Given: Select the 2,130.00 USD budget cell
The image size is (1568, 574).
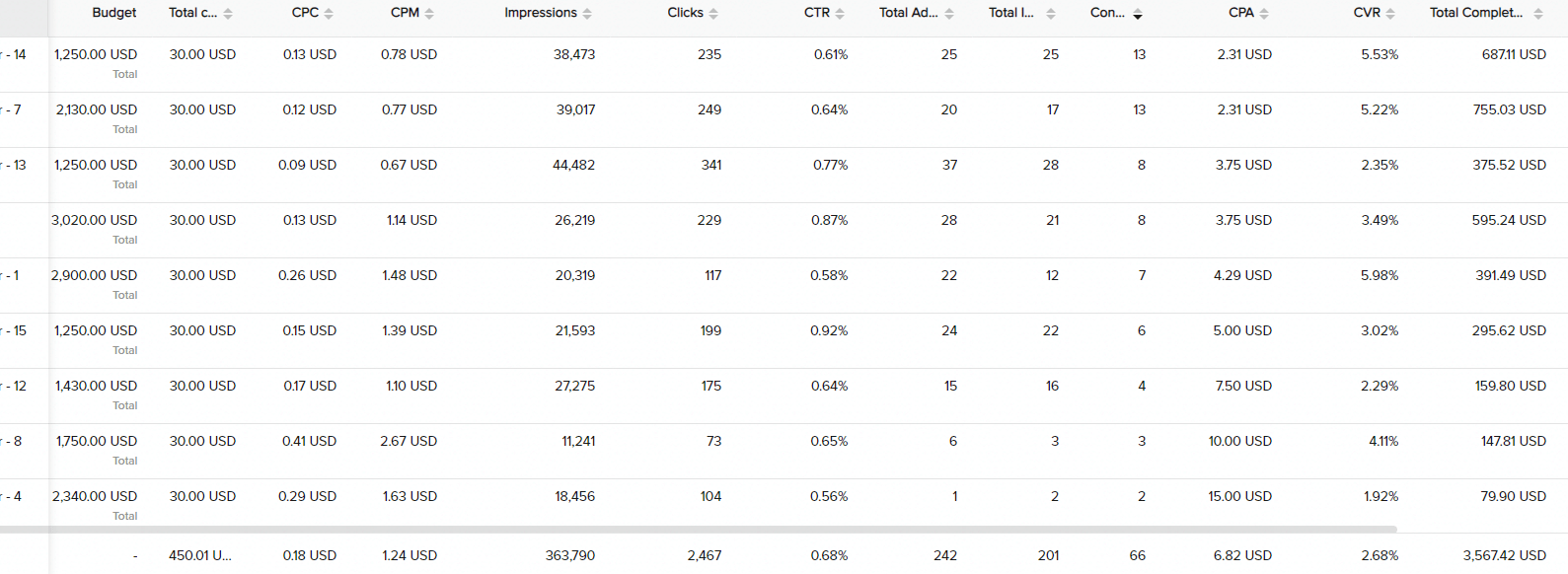Looking at the screenshot, I should [97, 109].
